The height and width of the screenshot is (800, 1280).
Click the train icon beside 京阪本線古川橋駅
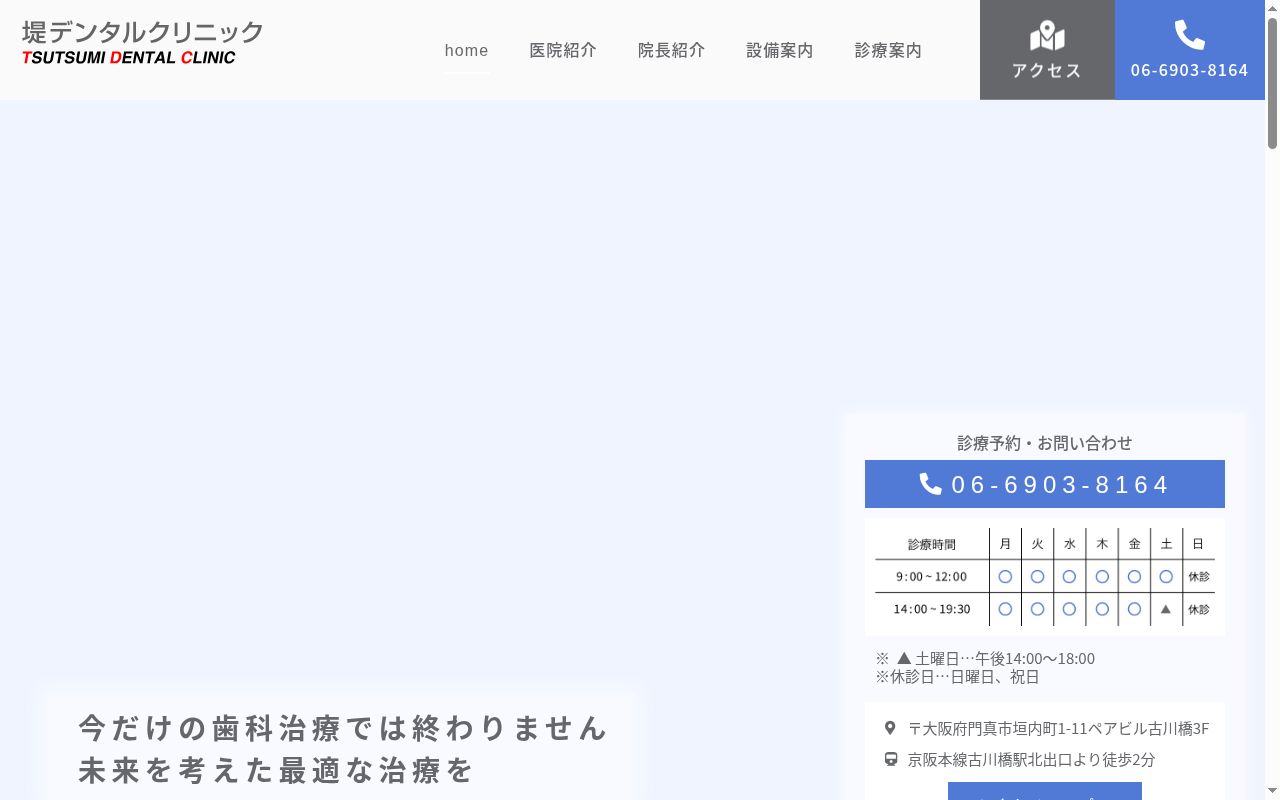click(x=890, y=759)
